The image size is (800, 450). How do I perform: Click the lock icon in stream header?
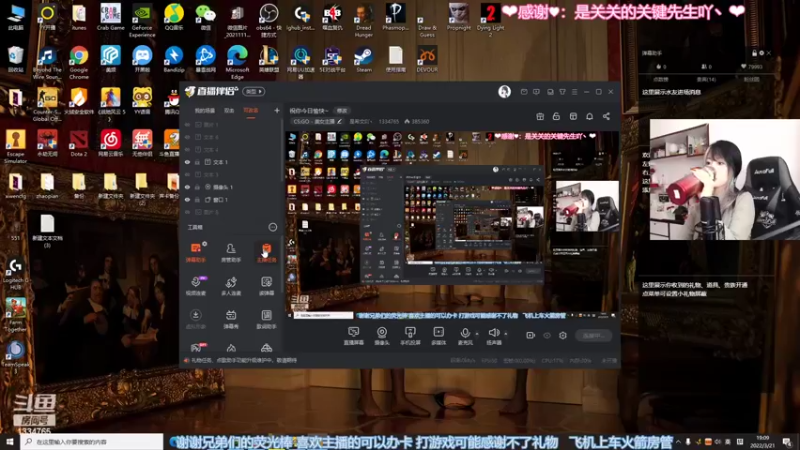[x=556, y=116]
